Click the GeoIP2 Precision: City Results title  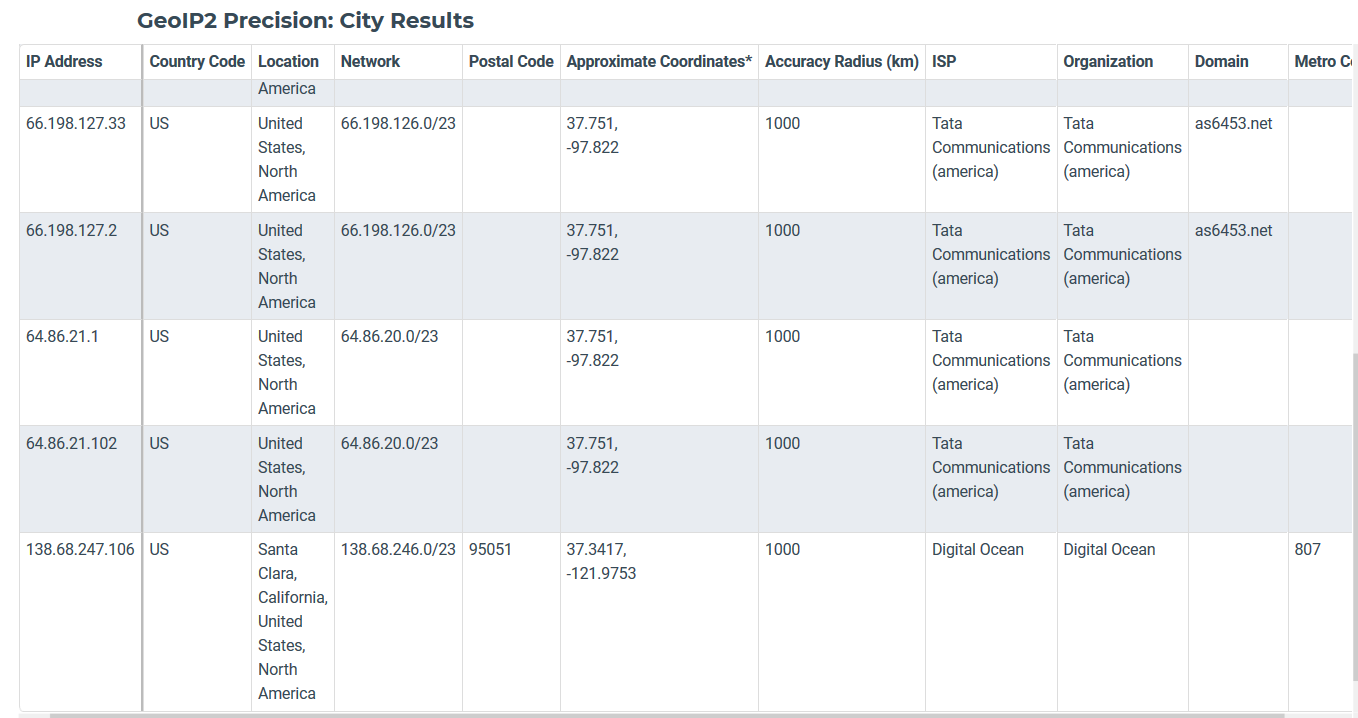coord(305,20)
